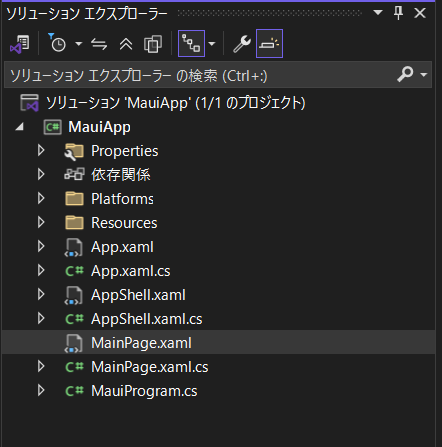The width and height of the screenshot is (442, 447).
Task: Open pending changes filter dropdown arrow
Action: coord(79,44)
